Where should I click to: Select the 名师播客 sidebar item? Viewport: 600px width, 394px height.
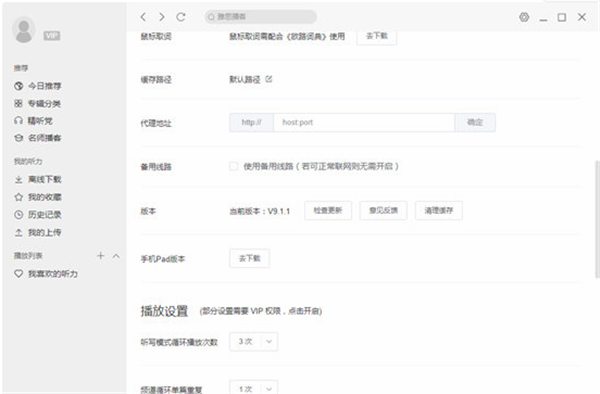coord(38,138)
